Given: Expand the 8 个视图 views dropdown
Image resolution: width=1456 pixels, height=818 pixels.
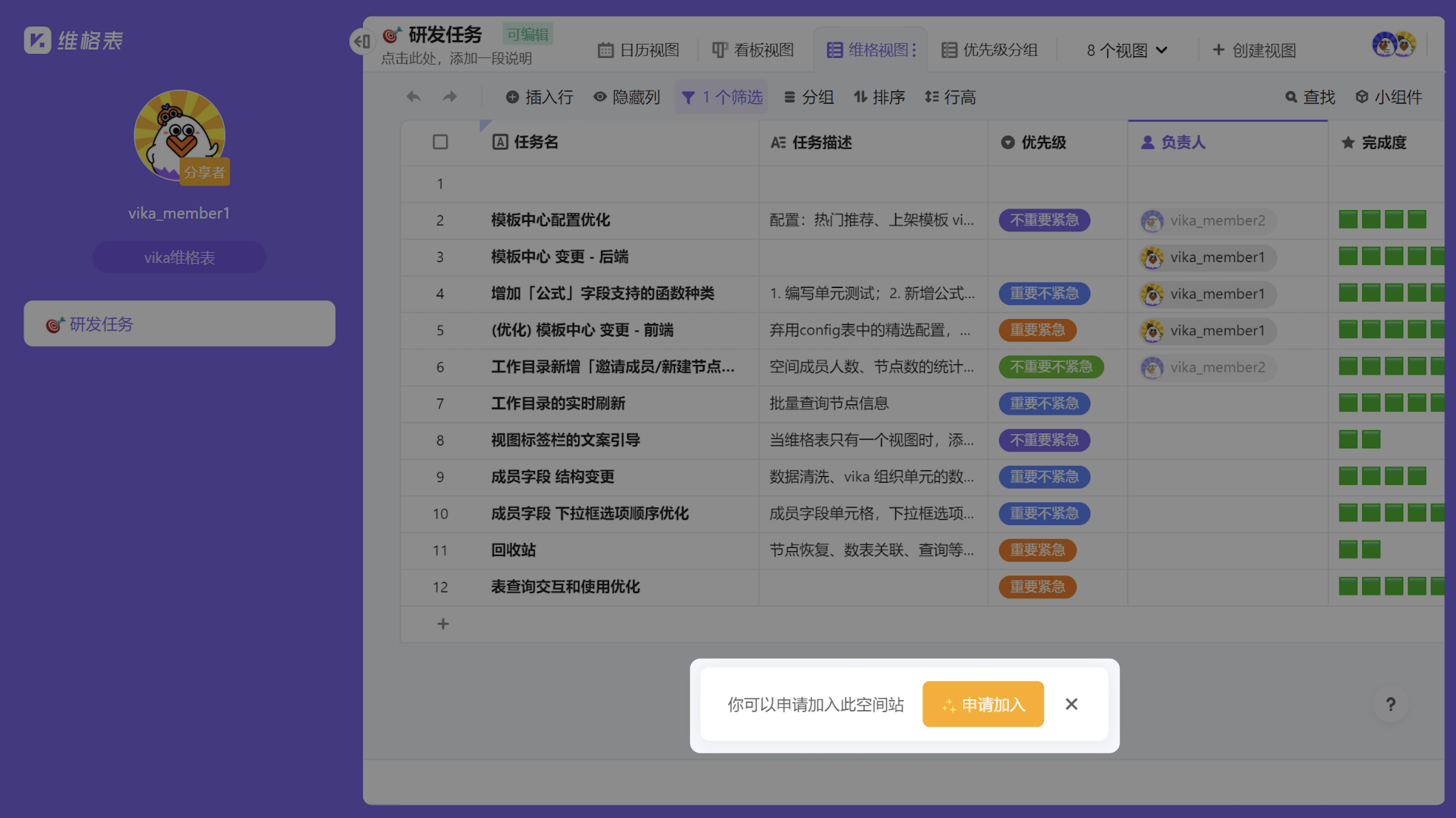Looking at the screenshot, I should pyautogui.click(x=1125, y=50).
